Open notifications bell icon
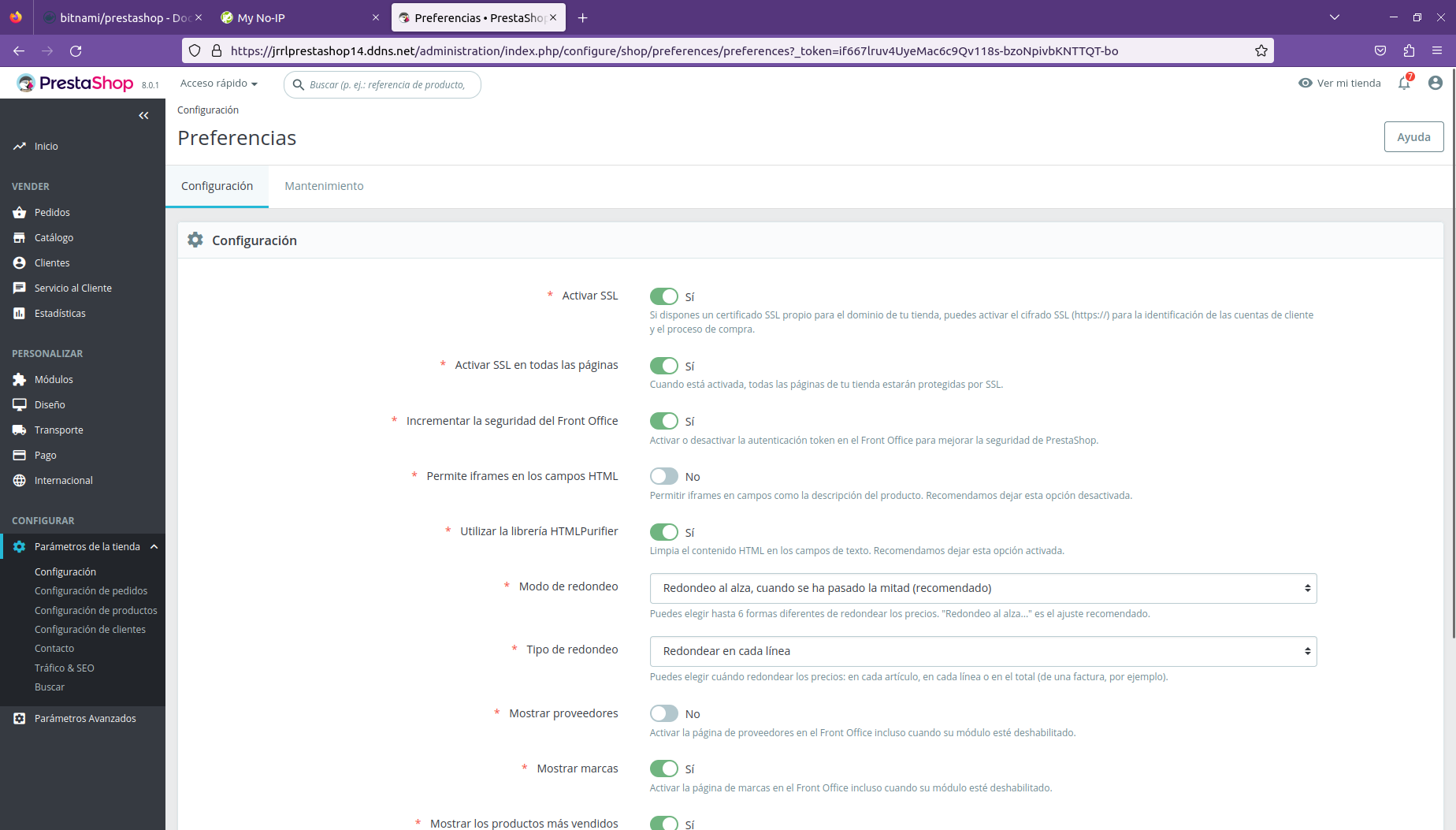1456x830 pixels. (x=1405, y=83)
